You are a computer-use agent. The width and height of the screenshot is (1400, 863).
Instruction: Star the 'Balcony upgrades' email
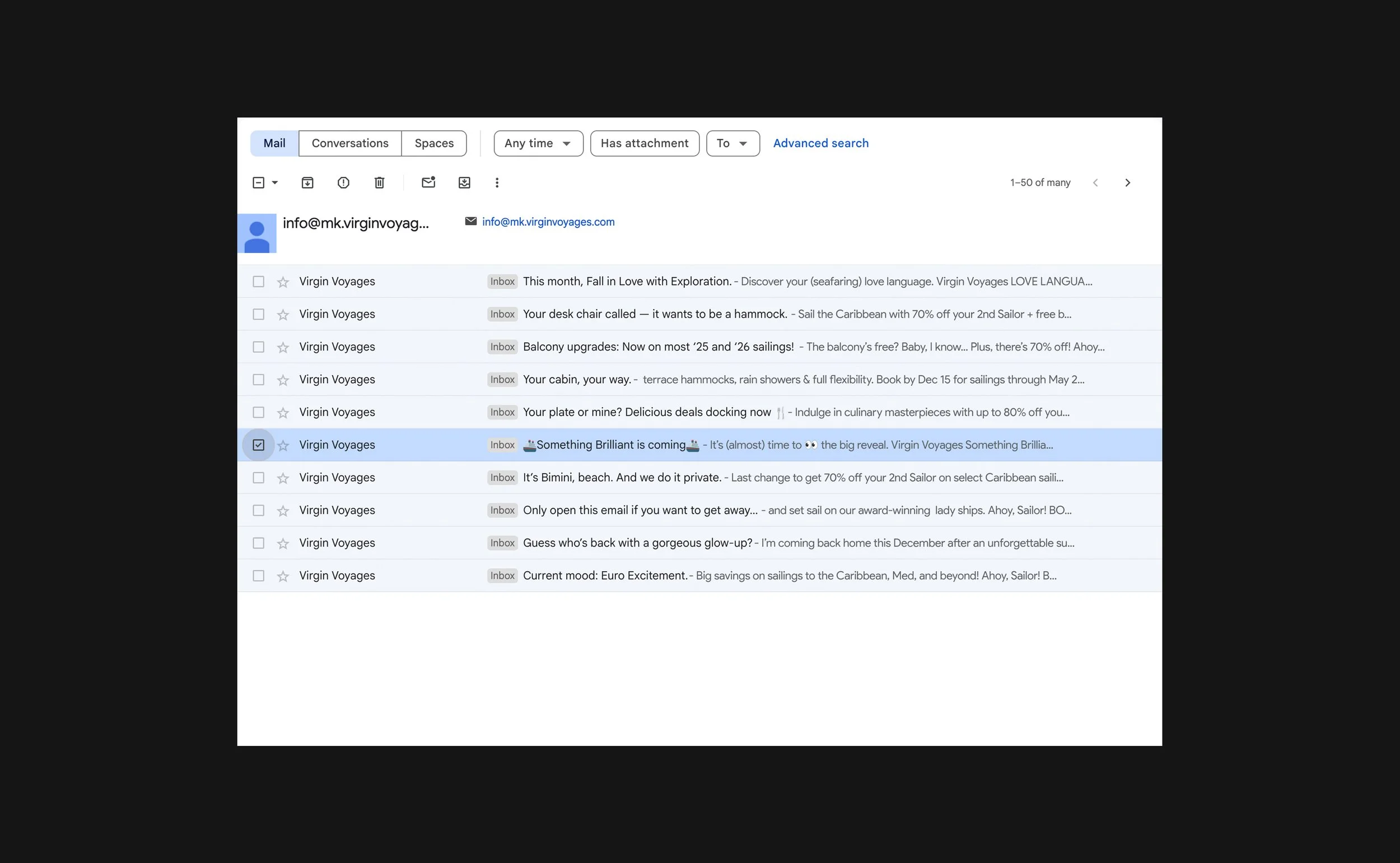pyautogui.click(x=282, y=347)
